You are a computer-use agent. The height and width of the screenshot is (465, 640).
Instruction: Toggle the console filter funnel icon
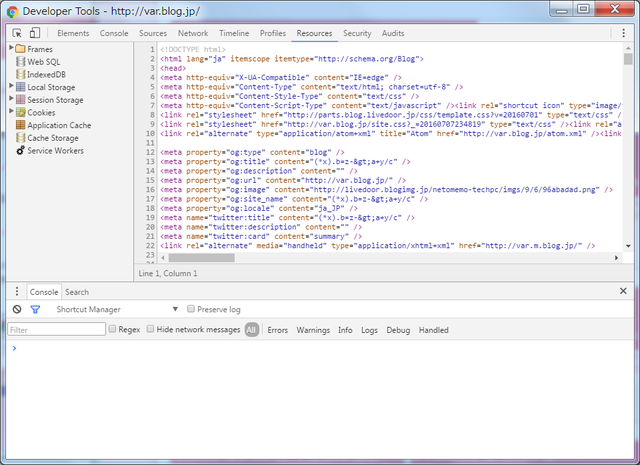(35, 309)
